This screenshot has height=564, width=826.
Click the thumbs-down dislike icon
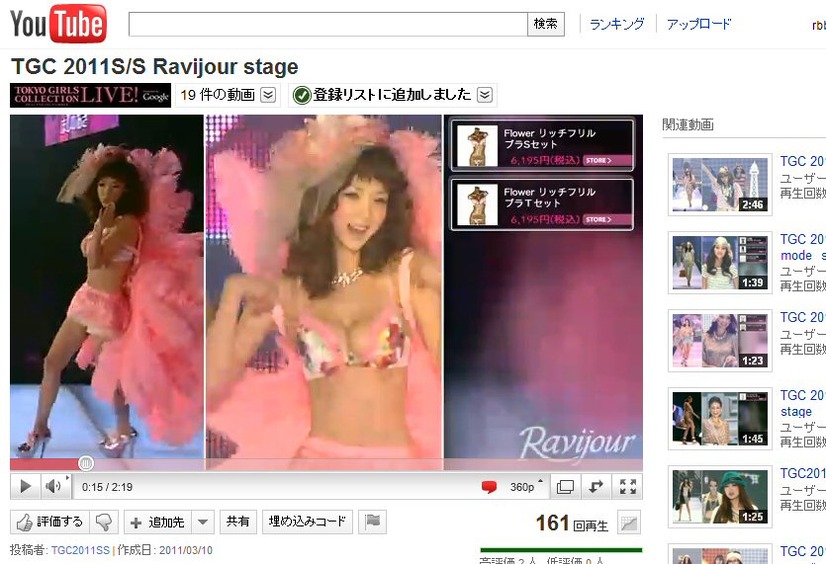[x=104, y=522]
